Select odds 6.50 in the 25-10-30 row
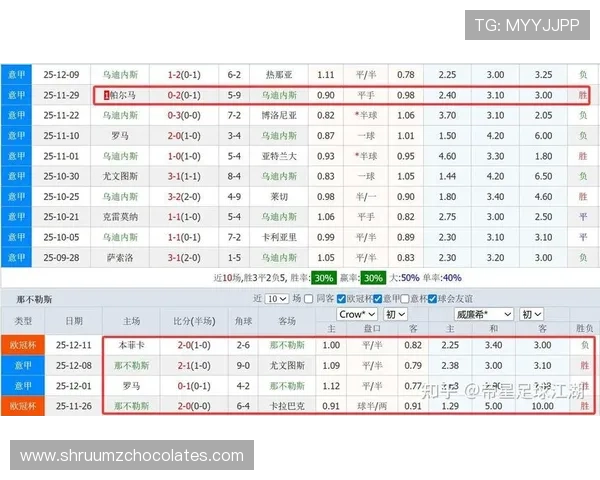Viewport: 600px width, 480px height. [543, 176]
